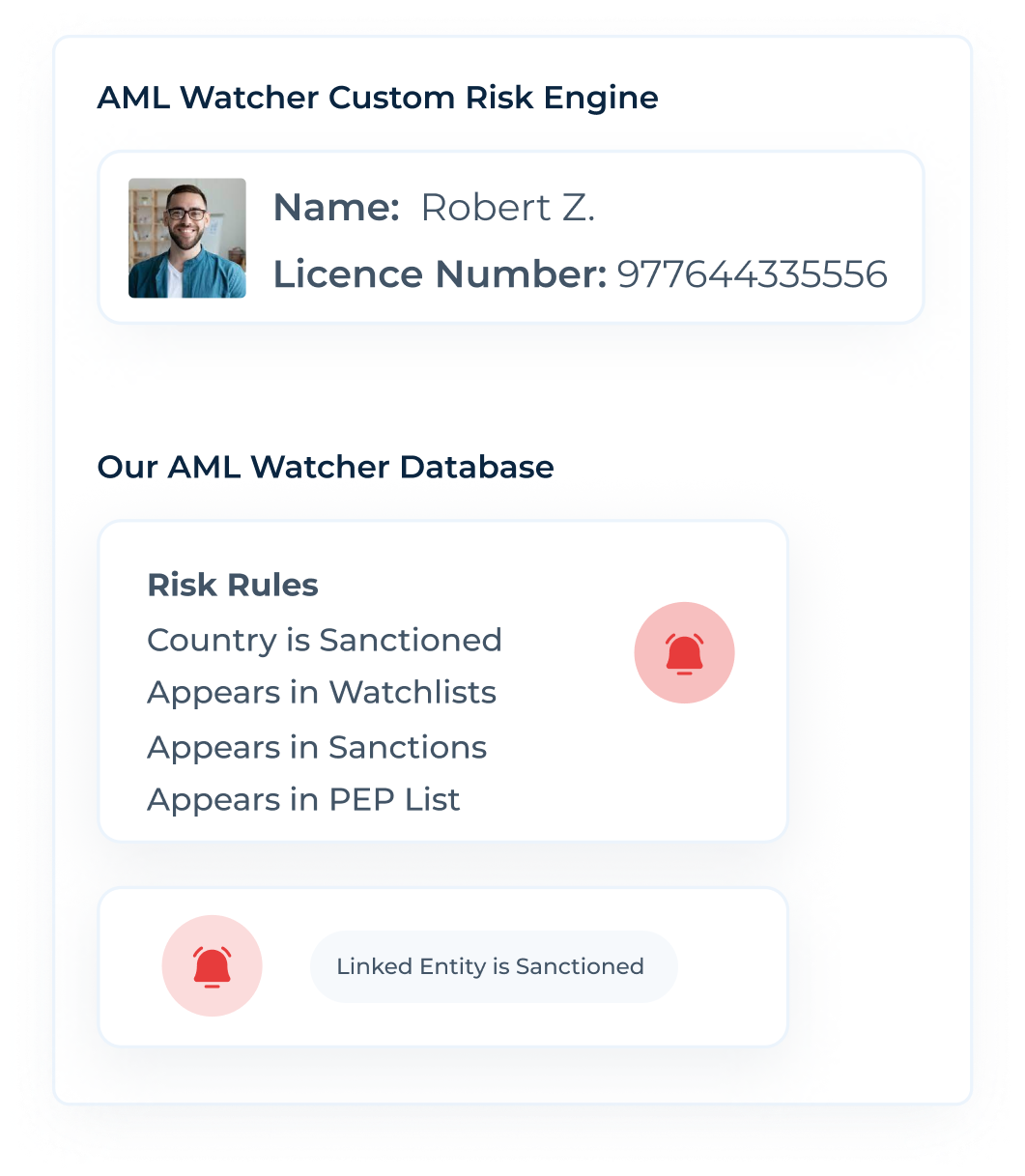Click the alarm bell beside Linked Entity label

tap(212, 966)
